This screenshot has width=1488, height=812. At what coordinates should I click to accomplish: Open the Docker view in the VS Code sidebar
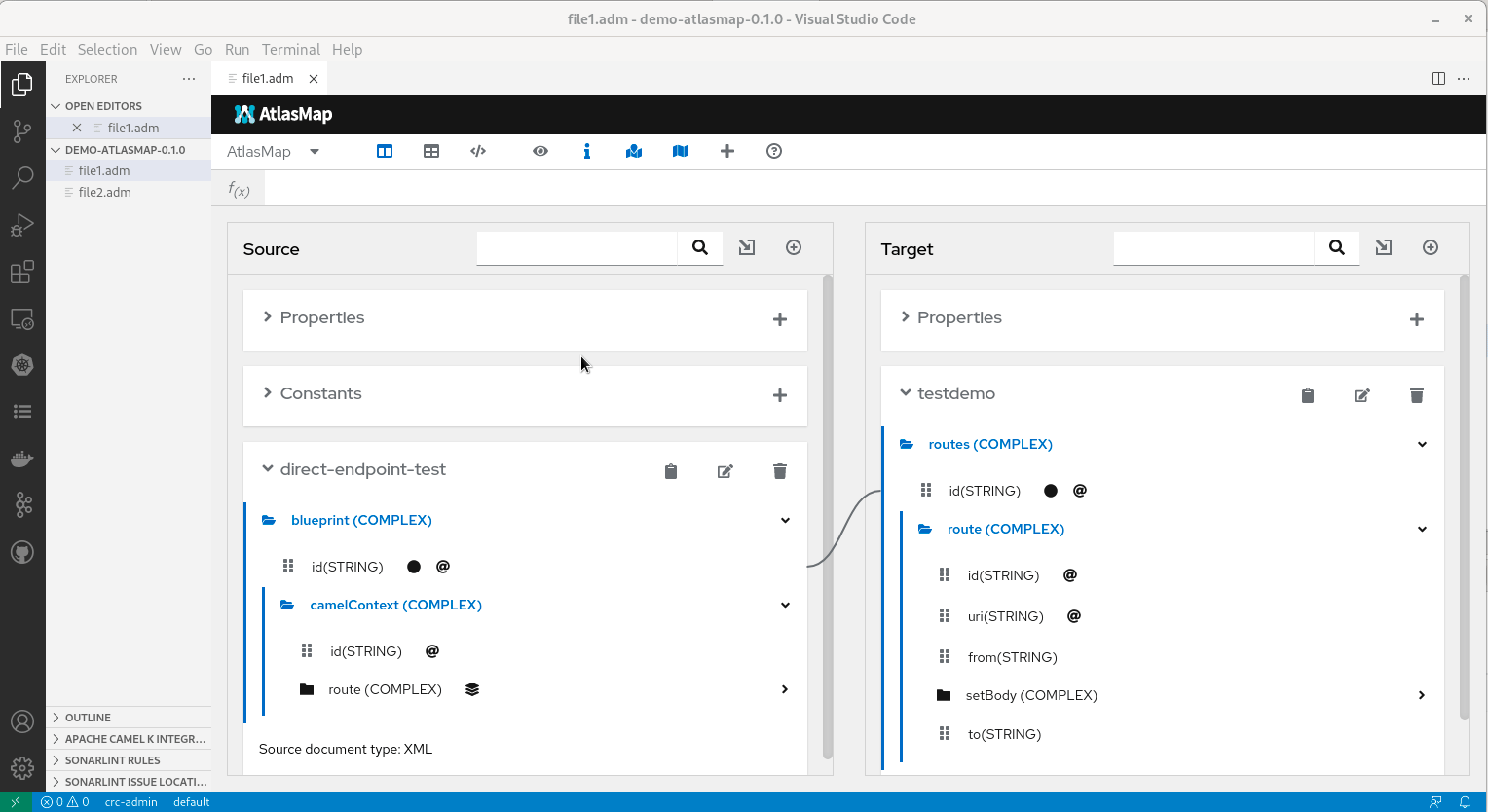22,458
